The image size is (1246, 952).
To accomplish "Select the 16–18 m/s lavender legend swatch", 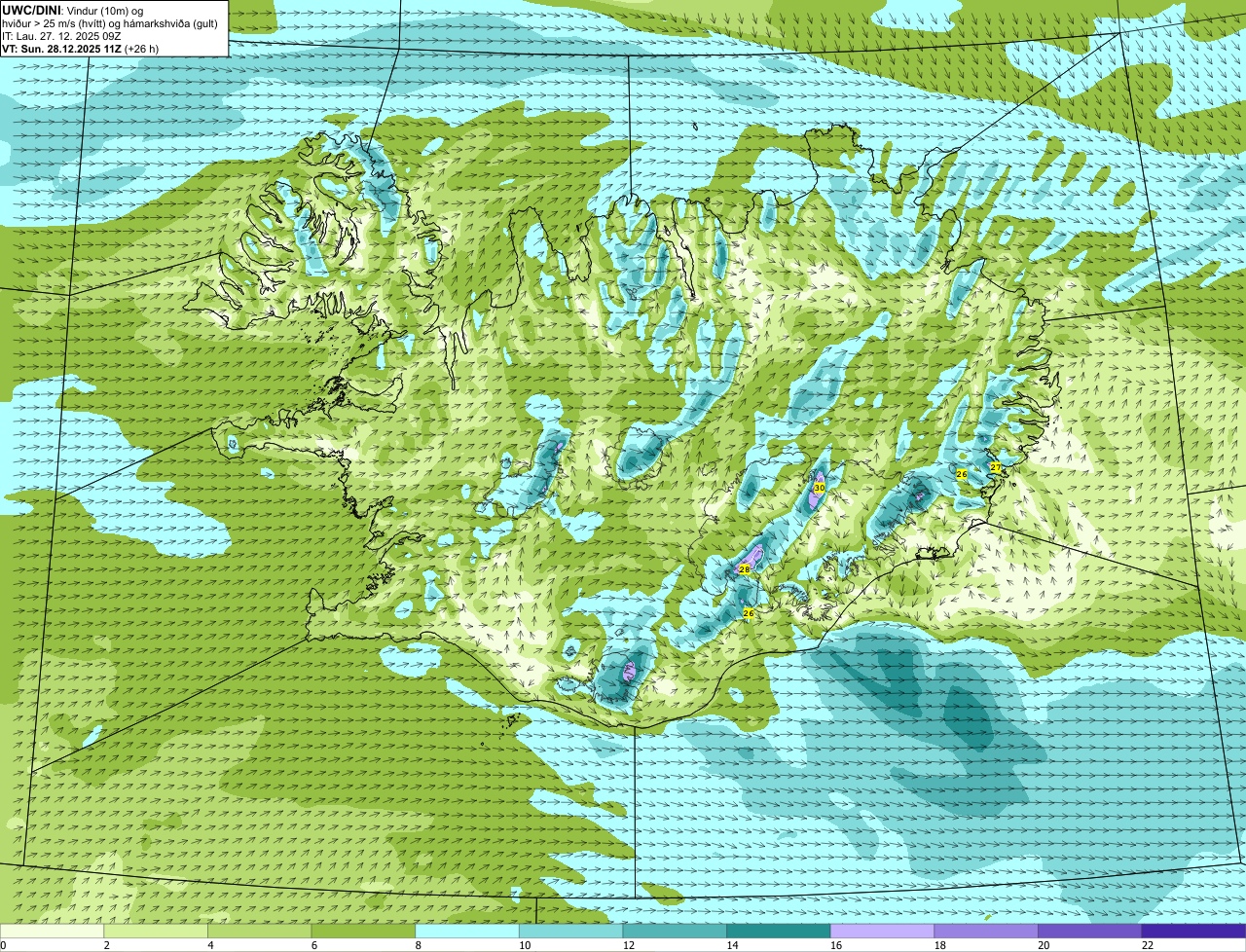I will coord(883,931).
